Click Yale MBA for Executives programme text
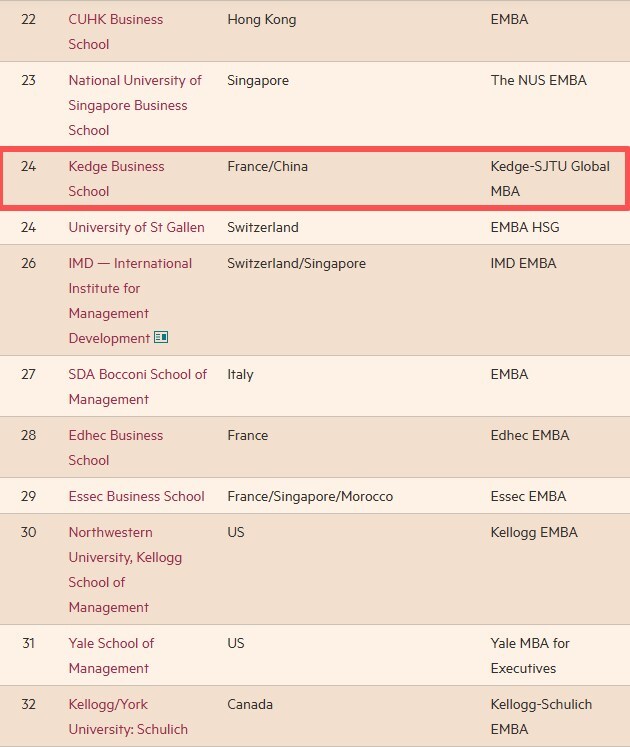The height and width of the screenshot is (747, 630). tap(530, 655)
